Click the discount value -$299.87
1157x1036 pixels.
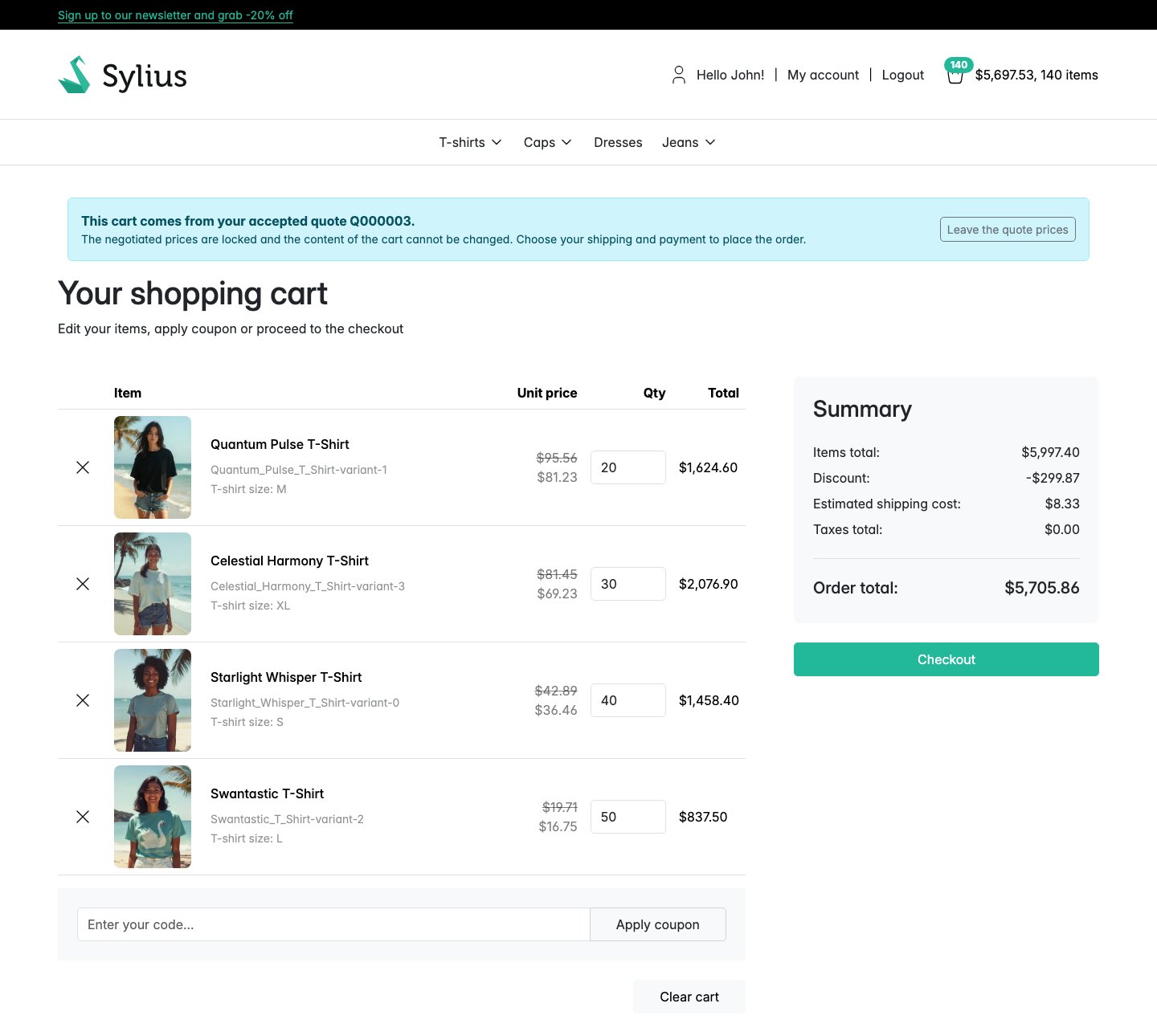click(x=1053, y=478)
